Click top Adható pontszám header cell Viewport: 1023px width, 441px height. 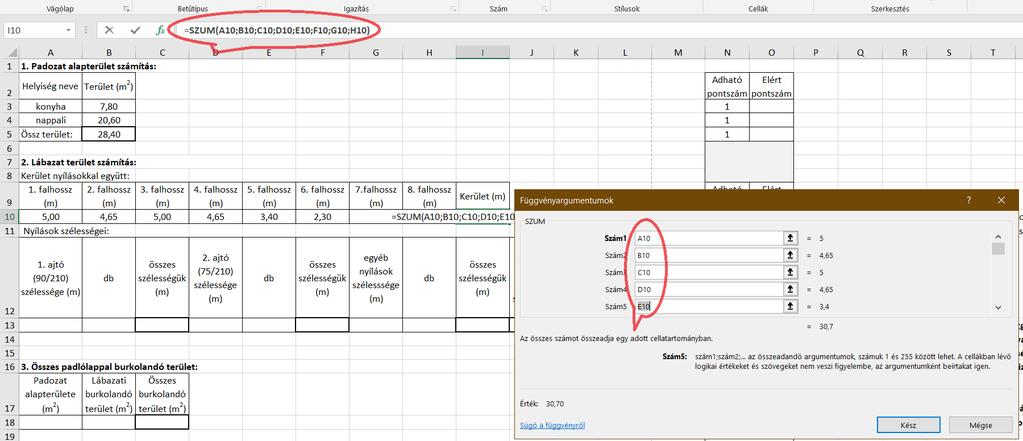point(727,86)
